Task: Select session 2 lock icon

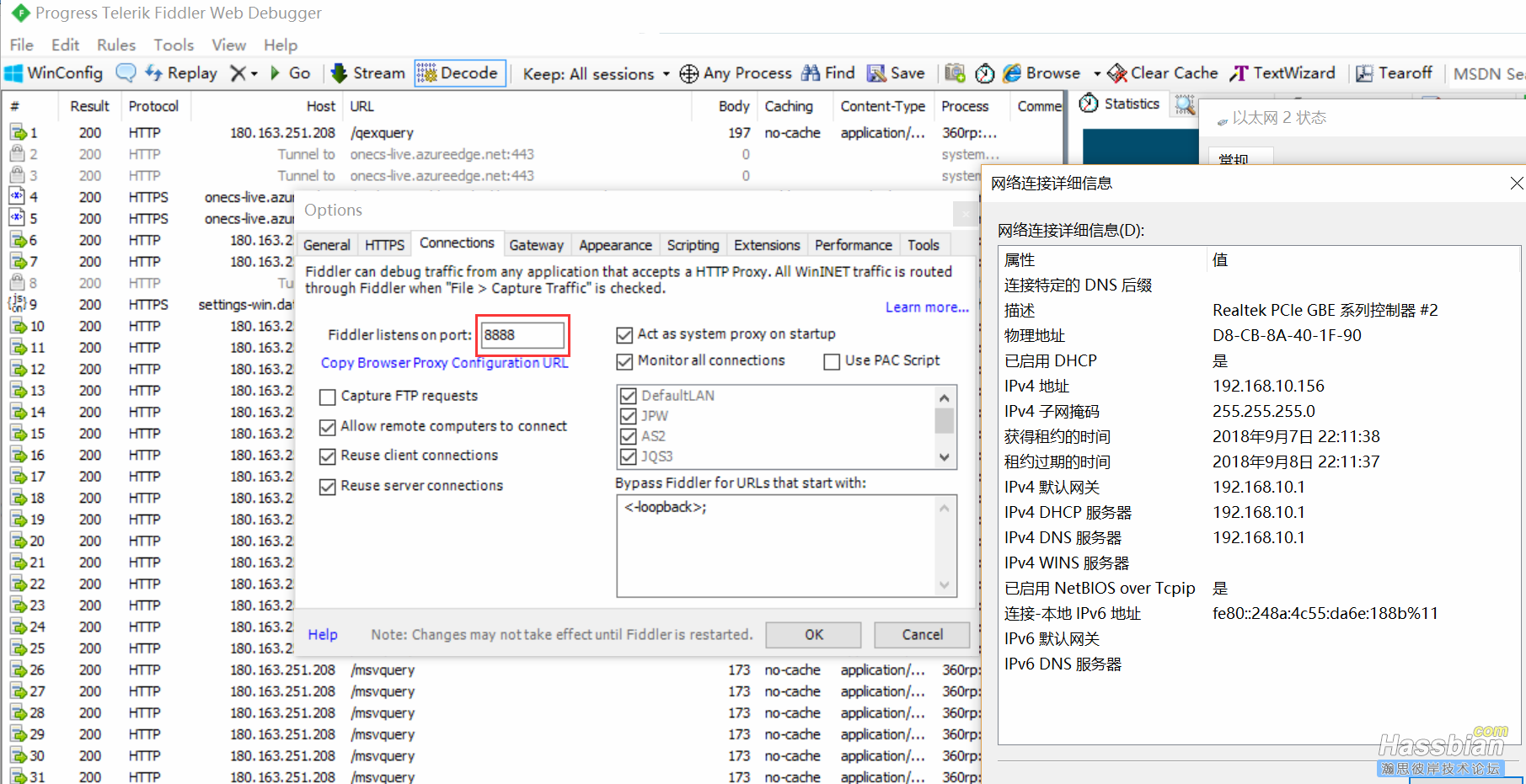Action: pyautogui.click(x=18, y=153)
